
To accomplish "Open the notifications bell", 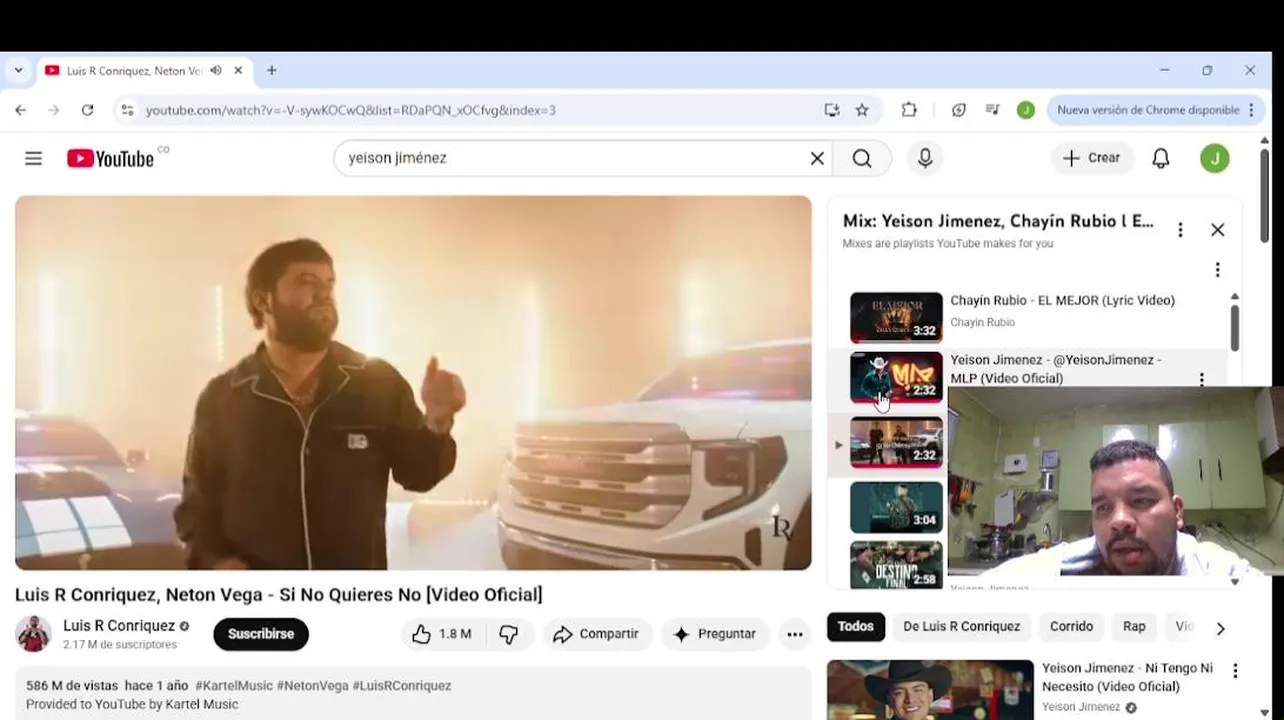I will (1161, 158).
